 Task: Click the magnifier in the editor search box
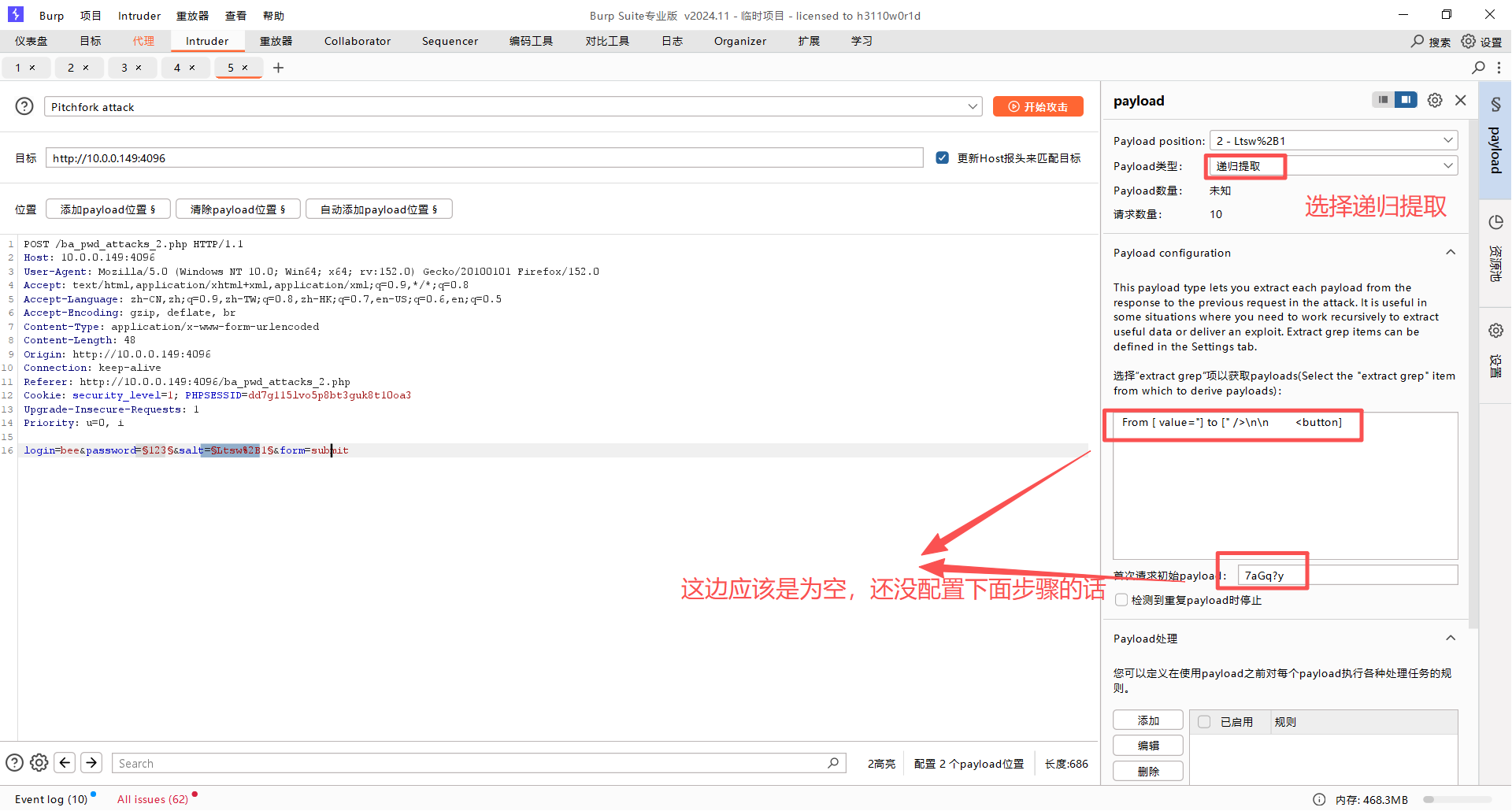tap(833, 763)
